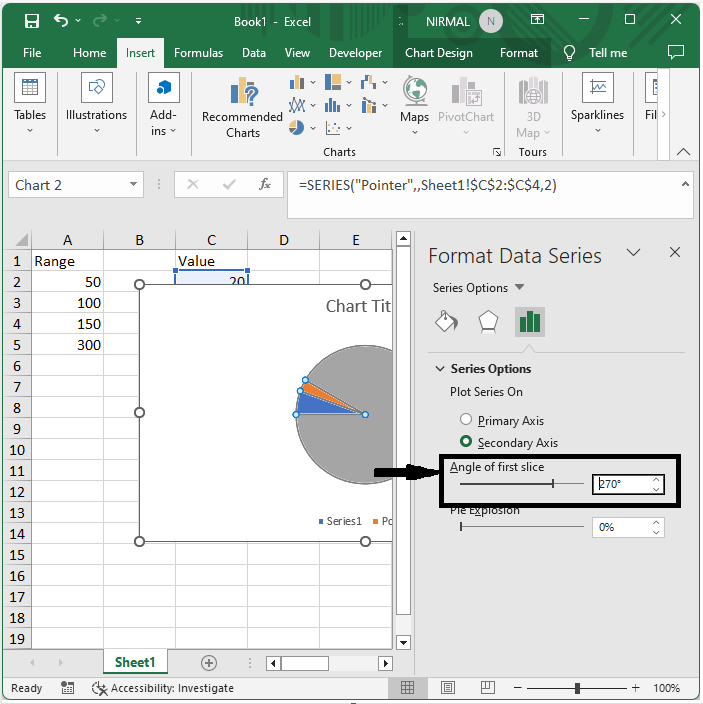This screenshot has height=704, width=703.
Task: Insert a Scatter or Bubble chart
Action: click(x=333, y=128)
